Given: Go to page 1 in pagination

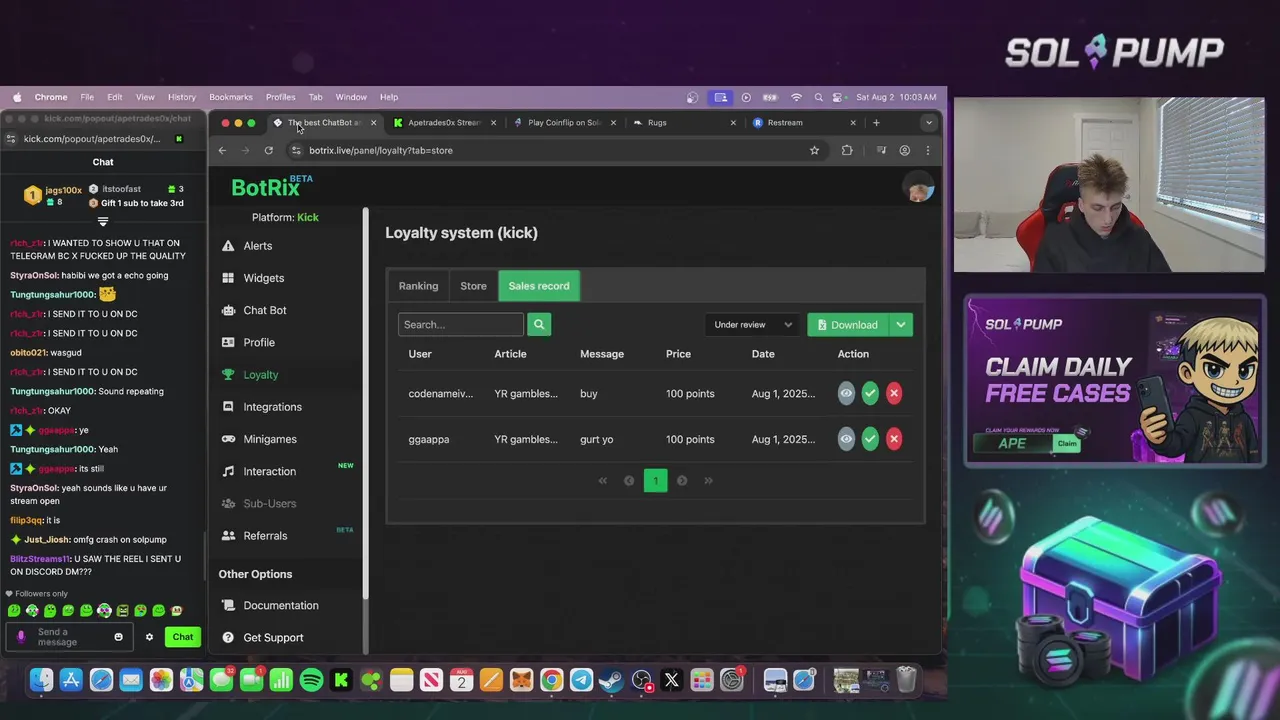Looking at the screenshot, I should pos(655,481).
